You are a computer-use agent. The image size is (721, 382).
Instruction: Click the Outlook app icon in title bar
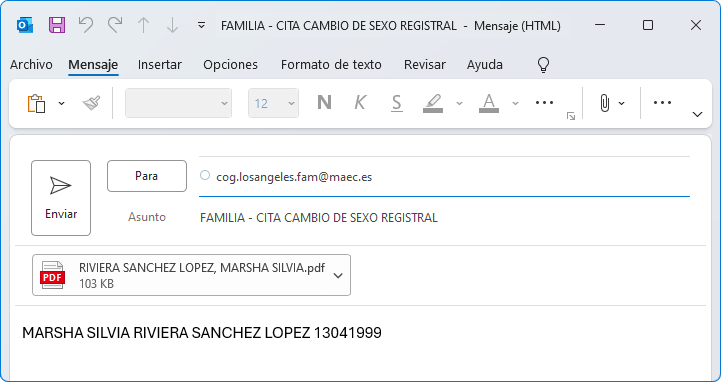pos(24,25)
